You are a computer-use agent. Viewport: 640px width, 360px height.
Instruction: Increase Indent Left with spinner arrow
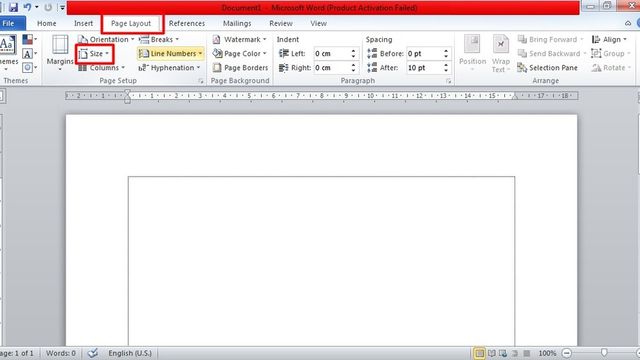(x=353, y=51)
